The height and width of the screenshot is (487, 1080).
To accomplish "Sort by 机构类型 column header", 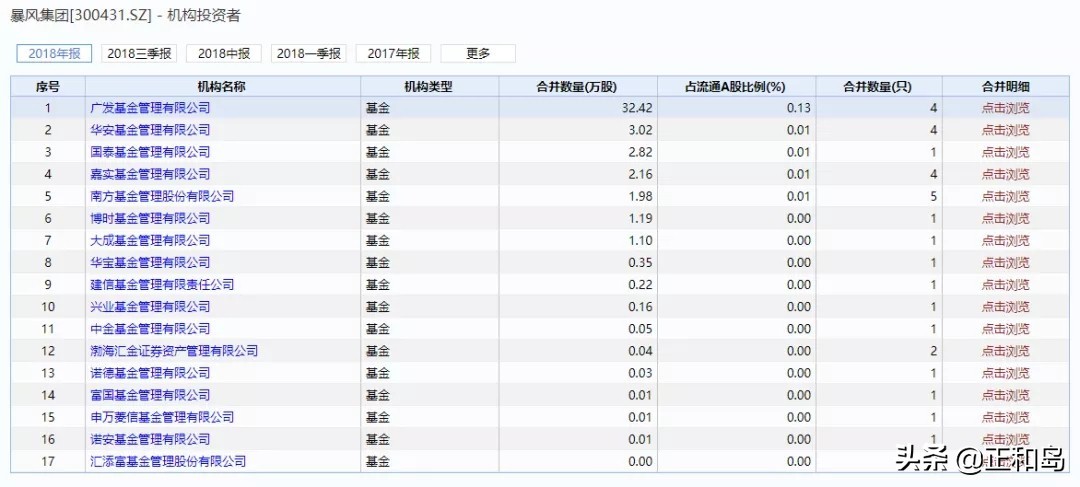I will (x=430, y=86).
